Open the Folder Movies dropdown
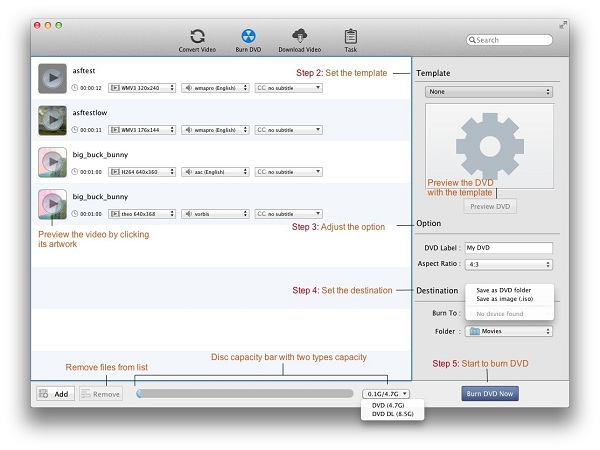This screenshot has width=600, height=450. (x=509, y=331)
